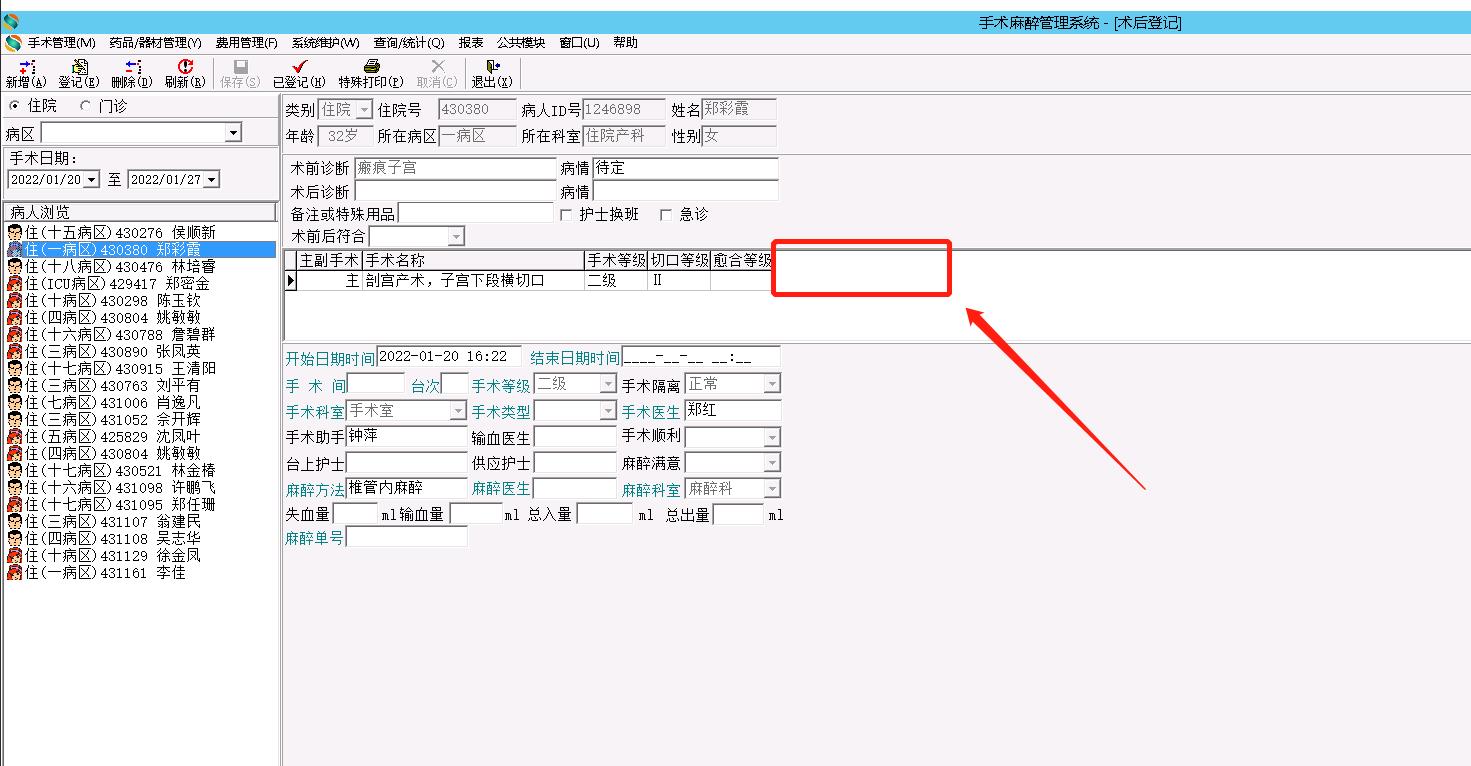Select patient row 430298 陈玉钦
The height and width of the screenshot is (766, 1471).
pos(140,301)
